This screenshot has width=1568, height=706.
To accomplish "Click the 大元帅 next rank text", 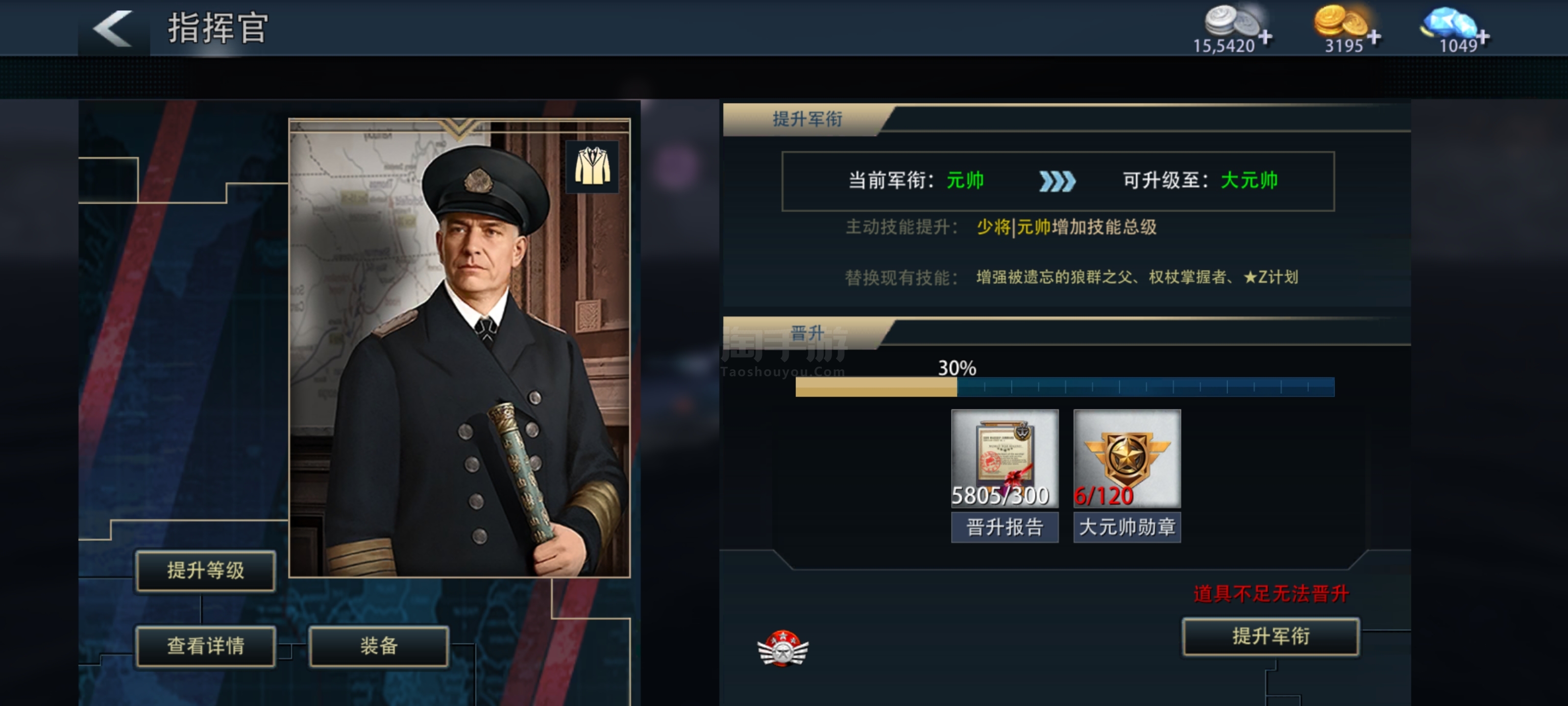I will tap(1249, 180).
